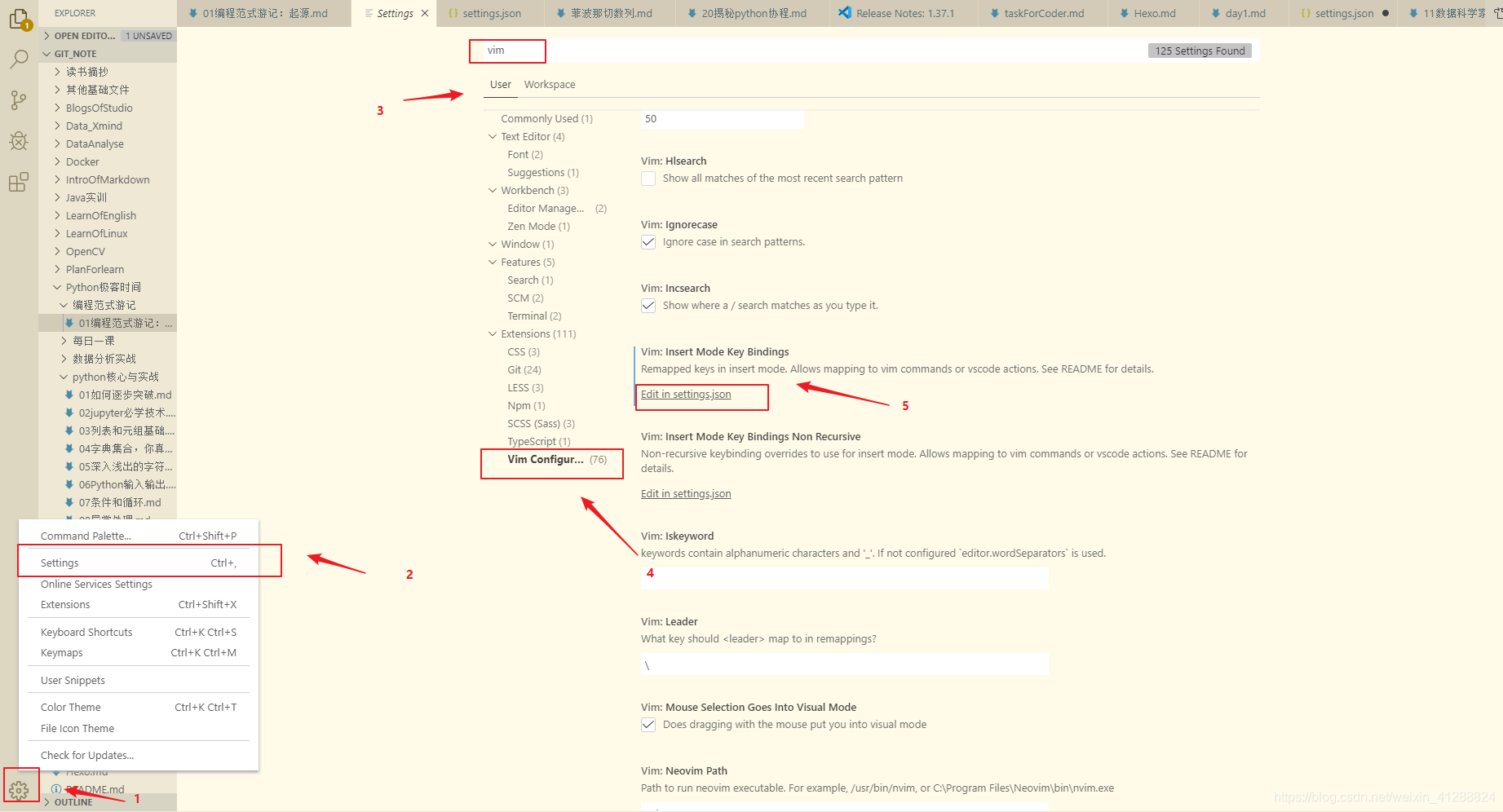This screenshot has height=812, width=1503.
Task: Choose Color Theme menu item
Action: [x=139, y=708]
